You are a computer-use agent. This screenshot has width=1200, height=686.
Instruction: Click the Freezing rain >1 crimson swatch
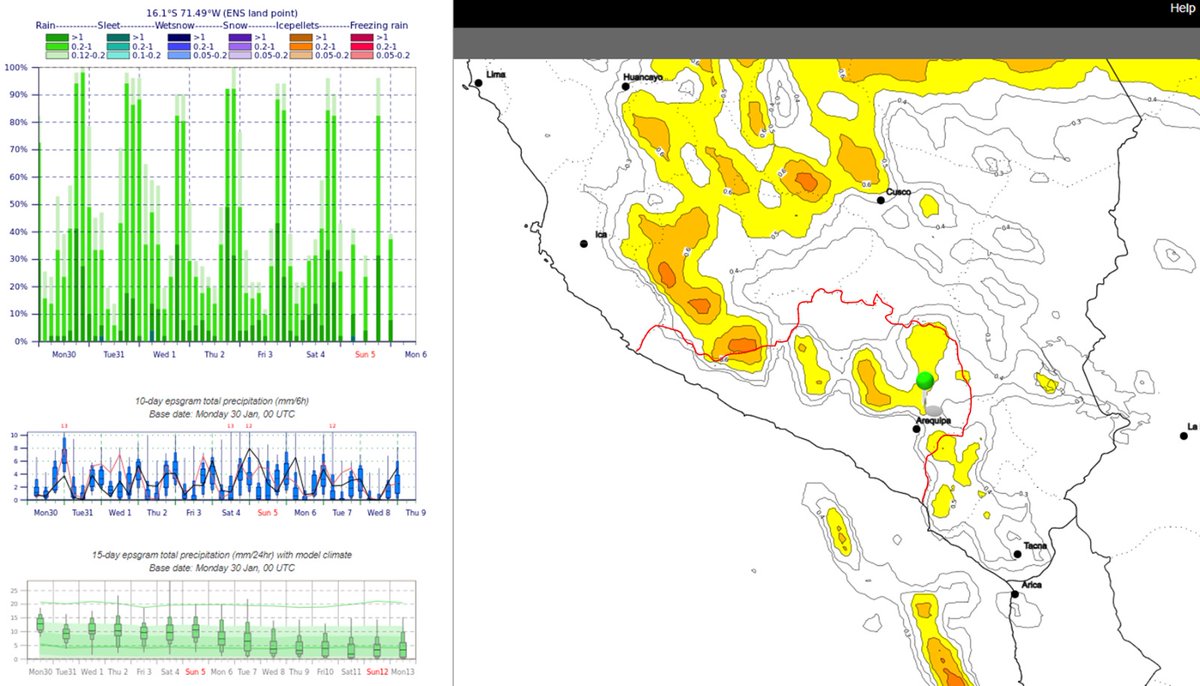click(362, 37)
